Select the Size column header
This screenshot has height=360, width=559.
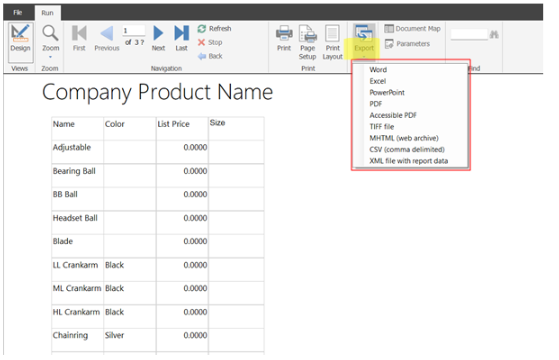click(236, 128)
